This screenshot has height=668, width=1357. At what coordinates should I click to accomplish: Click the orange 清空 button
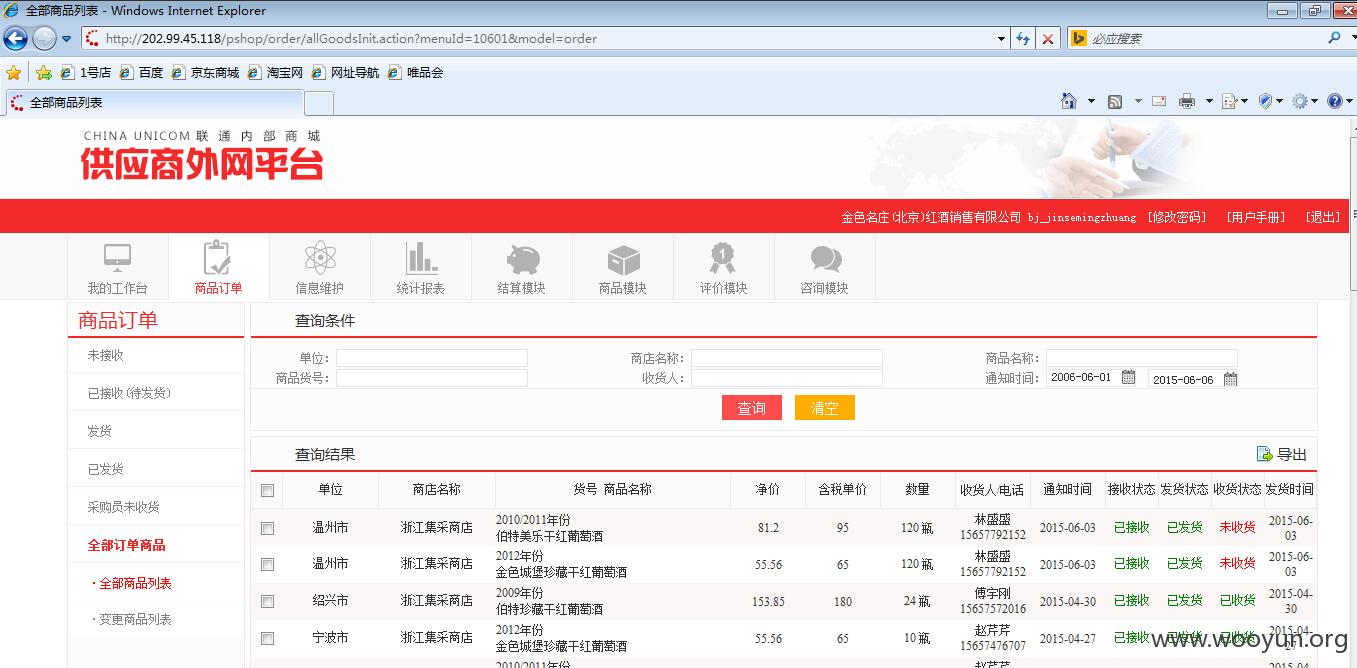(825, 408)
